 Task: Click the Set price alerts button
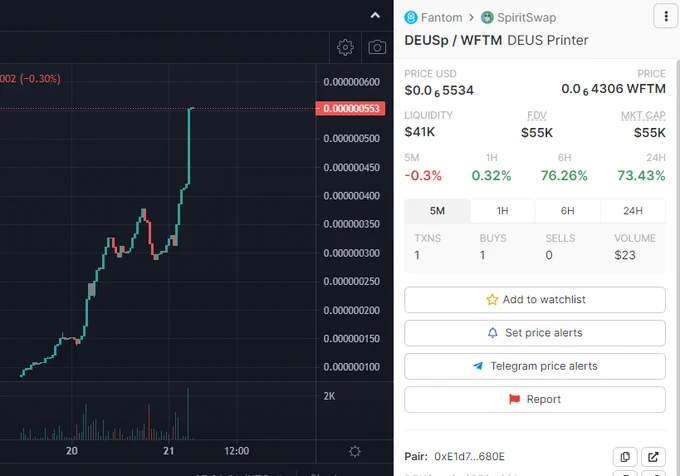tap(535, 333)
